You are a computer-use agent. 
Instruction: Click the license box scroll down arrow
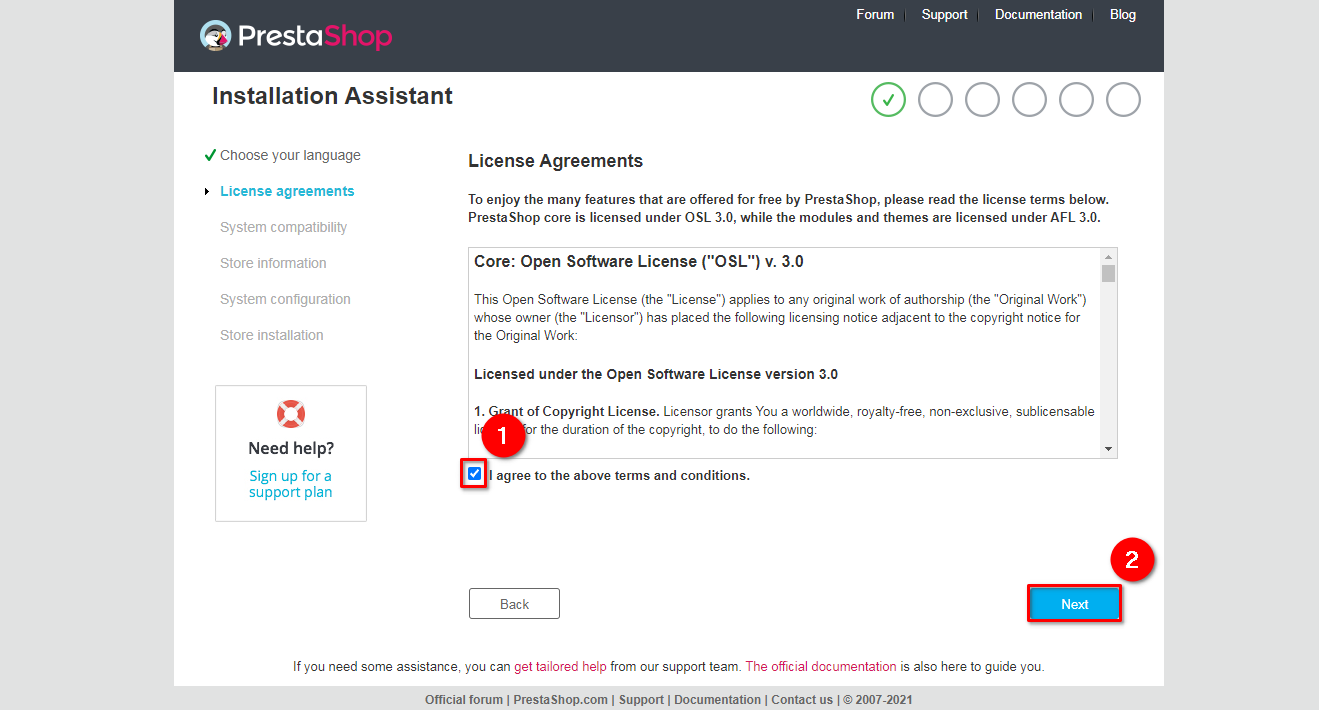point(1108,449)
